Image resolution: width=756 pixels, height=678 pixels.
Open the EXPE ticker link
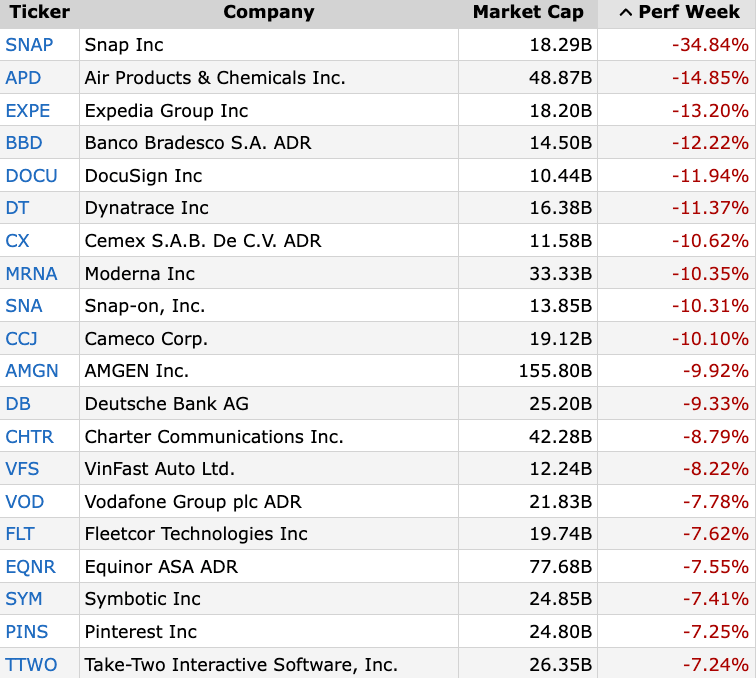tap(27, 110)
